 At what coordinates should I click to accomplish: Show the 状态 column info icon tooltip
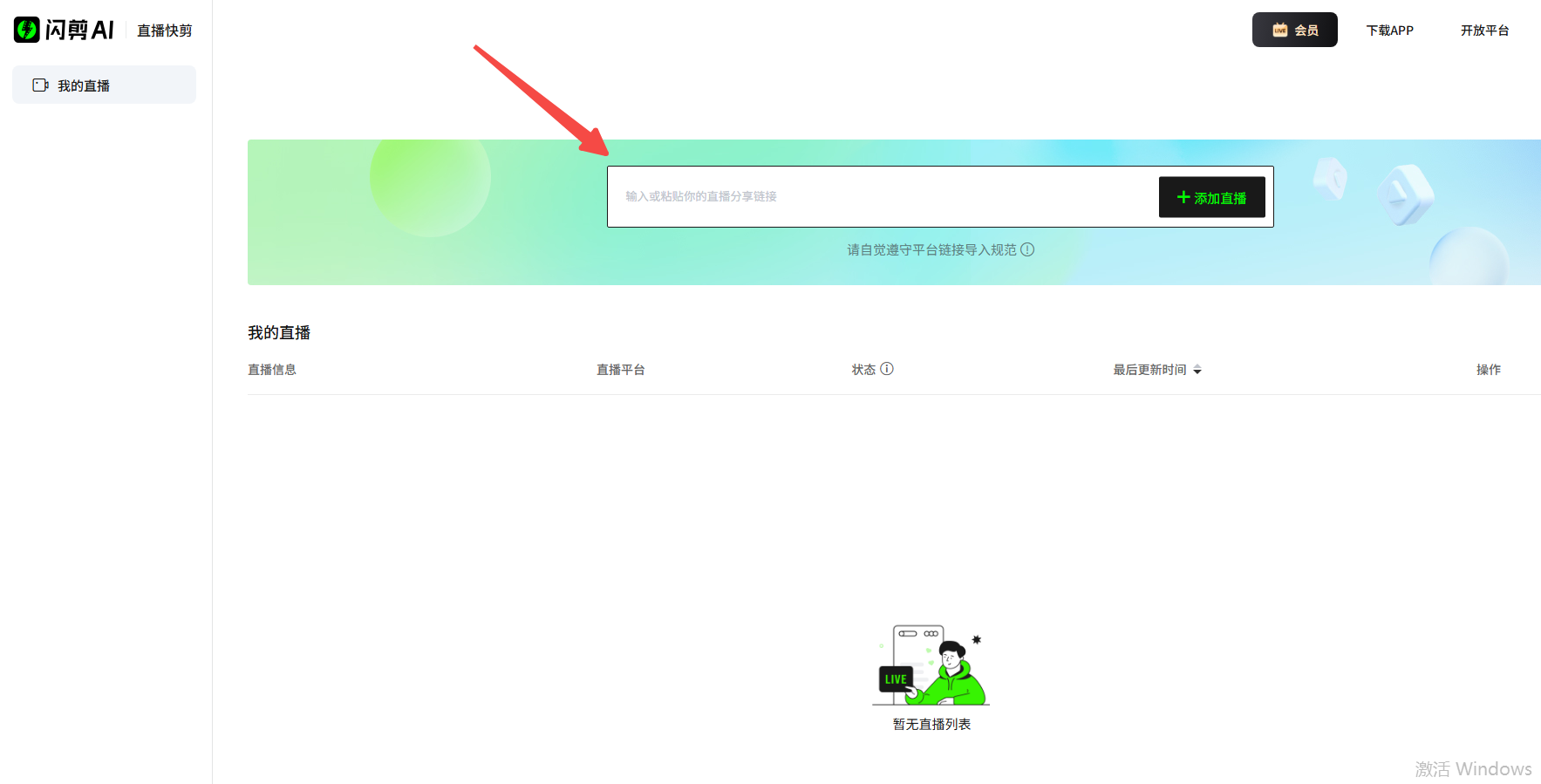click(887, 369)
